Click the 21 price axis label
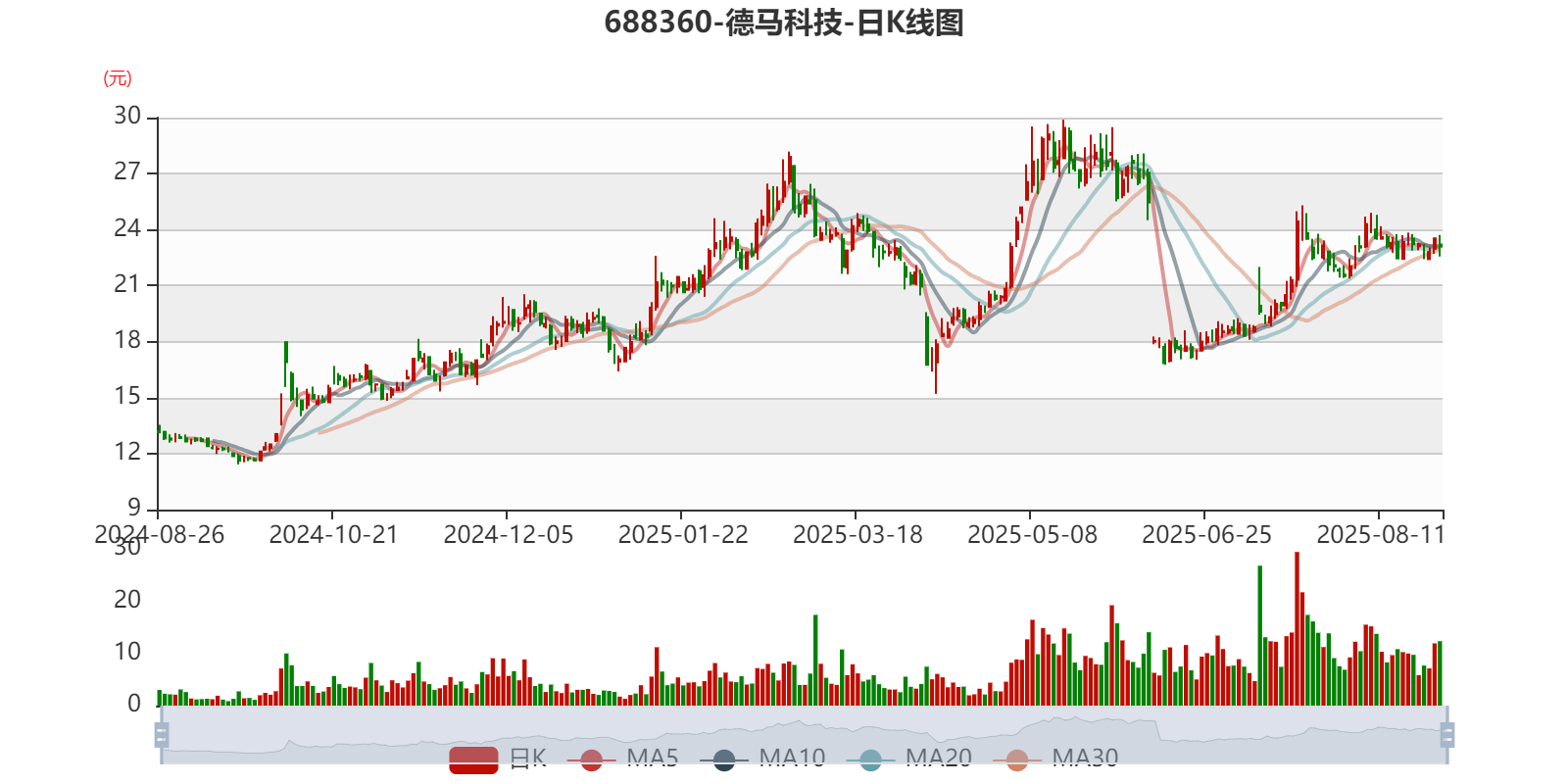 127,285
